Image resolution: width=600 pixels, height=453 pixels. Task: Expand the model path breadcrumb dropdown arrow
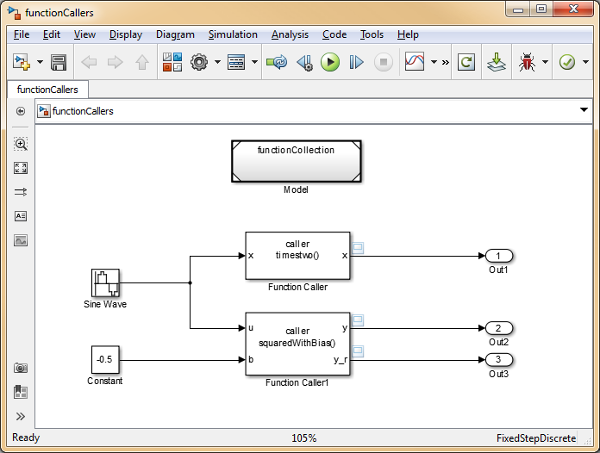click(x=585, y=110)
